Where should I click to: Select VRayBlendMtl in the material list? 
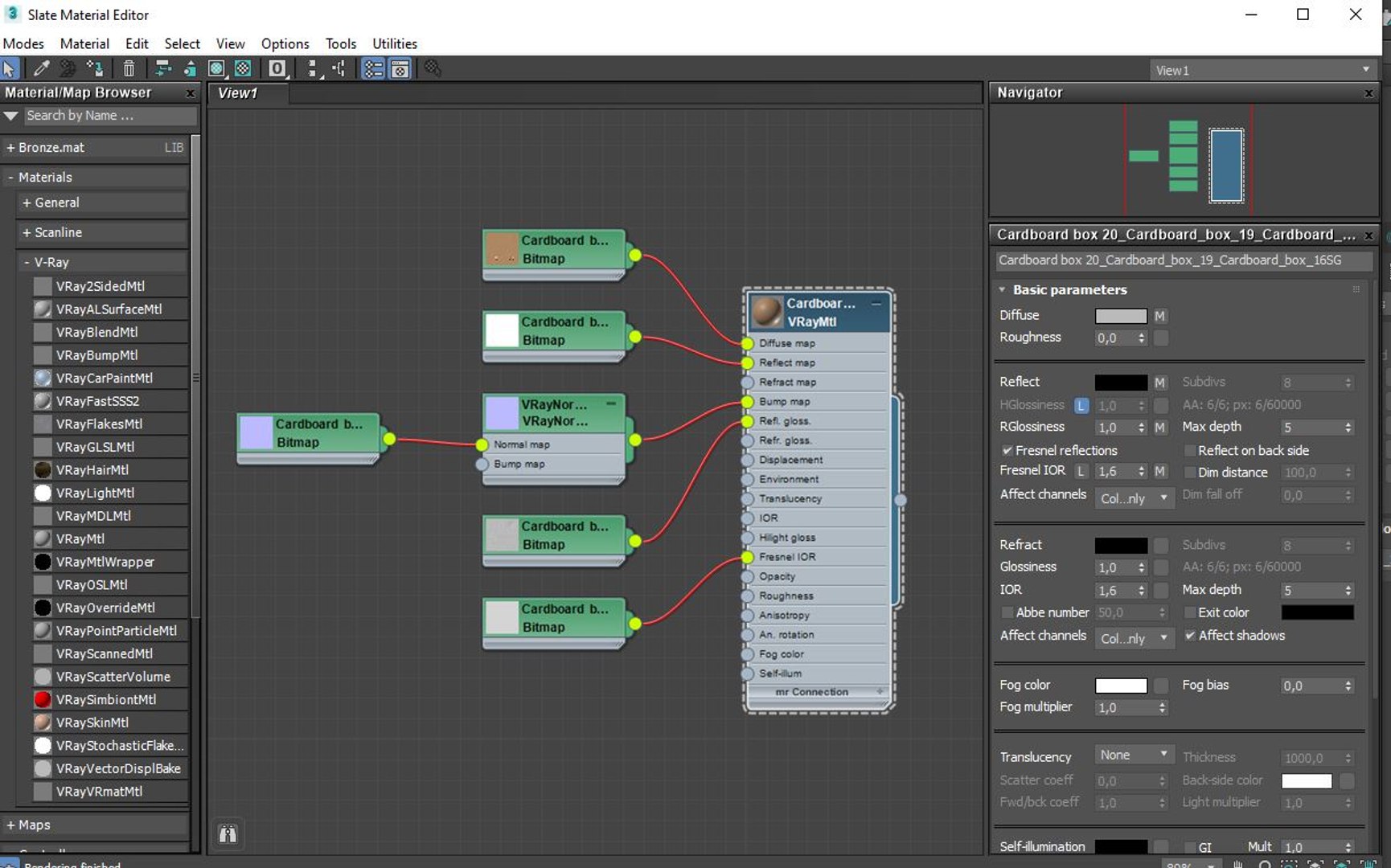96,332
